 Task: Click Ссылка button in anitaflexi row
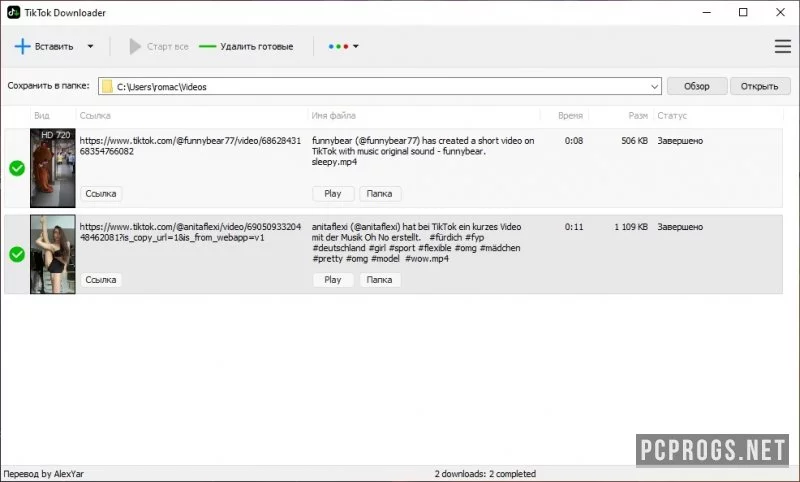(101, 280)
